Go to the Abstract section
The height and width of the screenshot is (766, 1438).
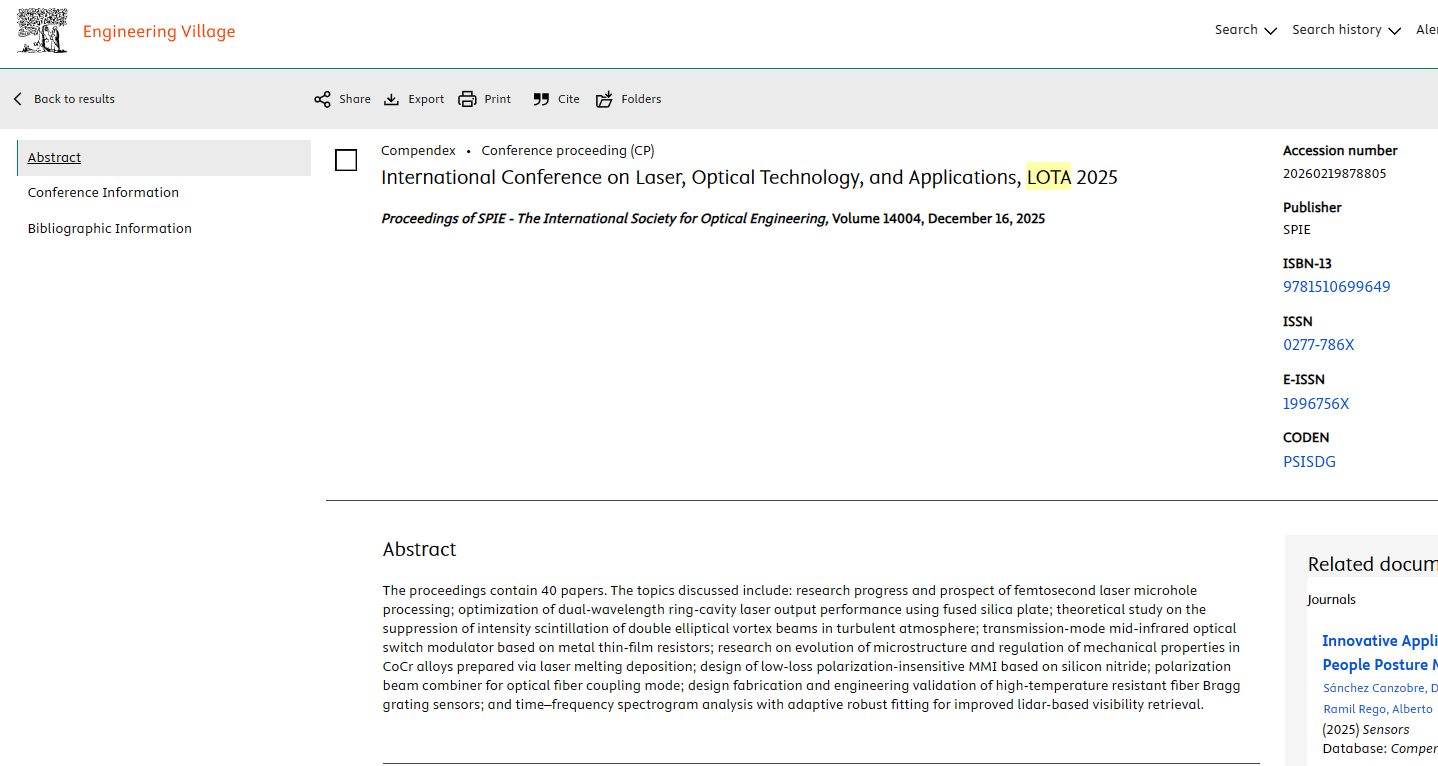pyautogui.click(x=55, y=158)
